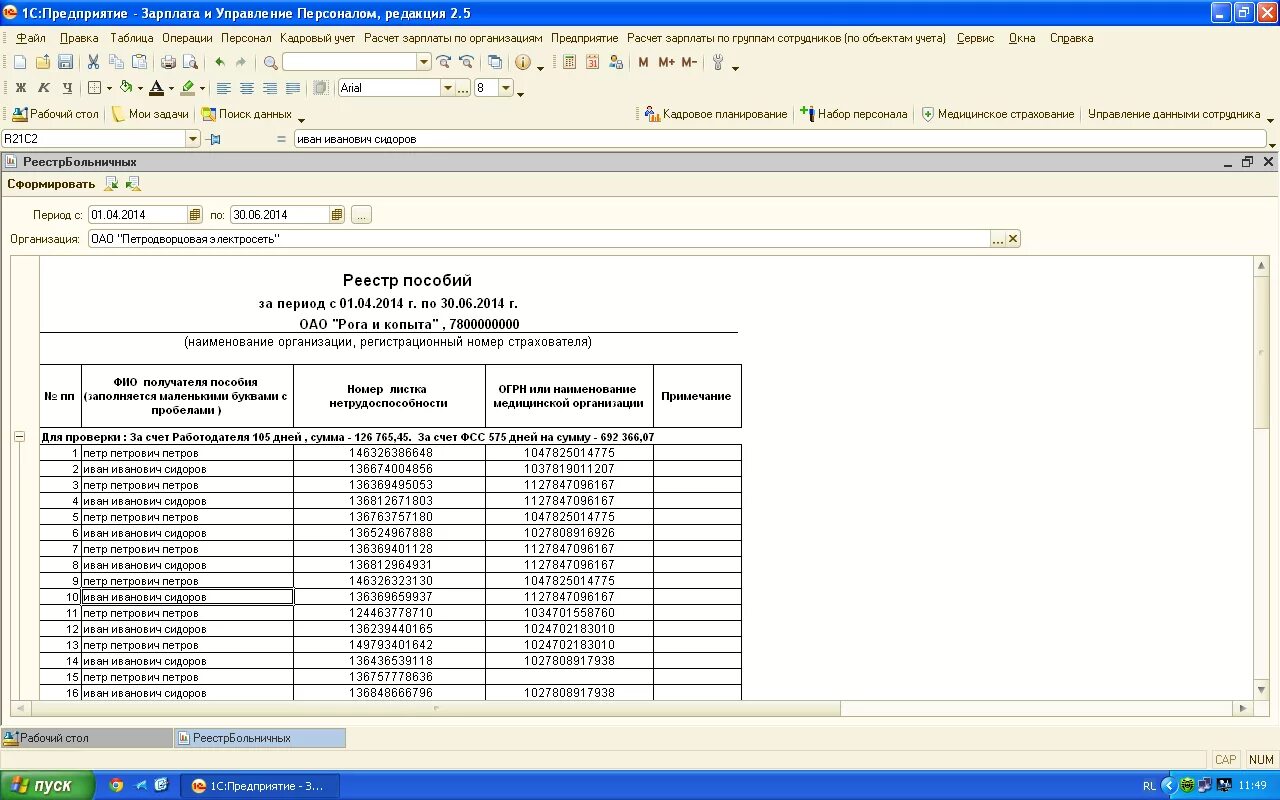The width and height of the screenshot is (1280, 800).
Task: Click the Cut scissors icon
Action: (x=93, y=62)
